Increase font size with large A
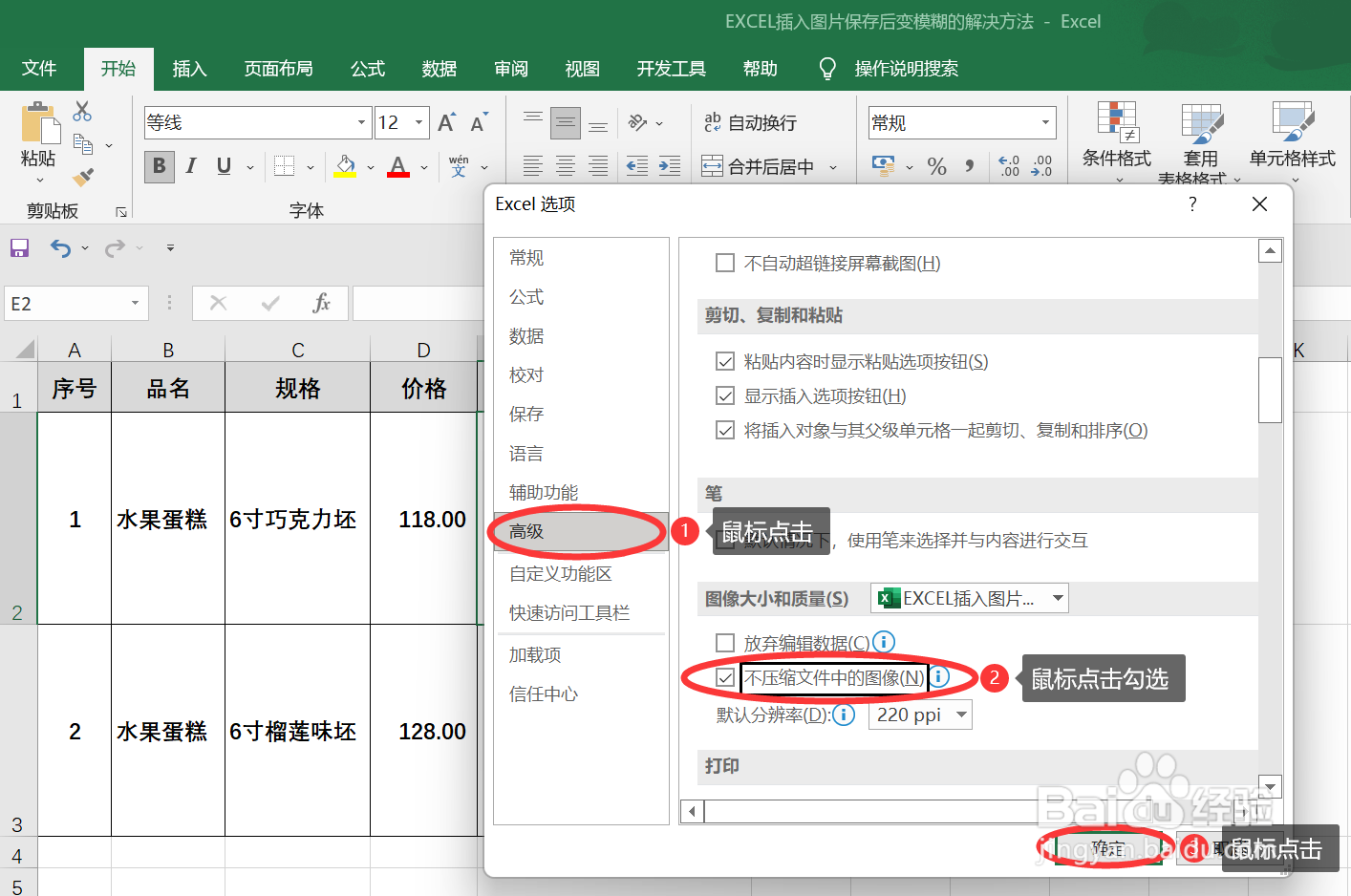Viewport: 1351px width, 896px height. 446,122
